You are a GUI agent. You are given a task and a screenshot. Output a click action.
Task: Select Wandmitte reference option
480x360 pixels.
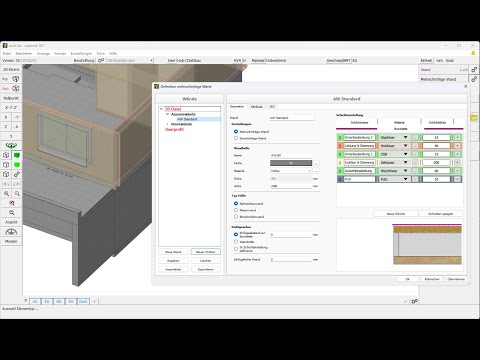(236, 242)
